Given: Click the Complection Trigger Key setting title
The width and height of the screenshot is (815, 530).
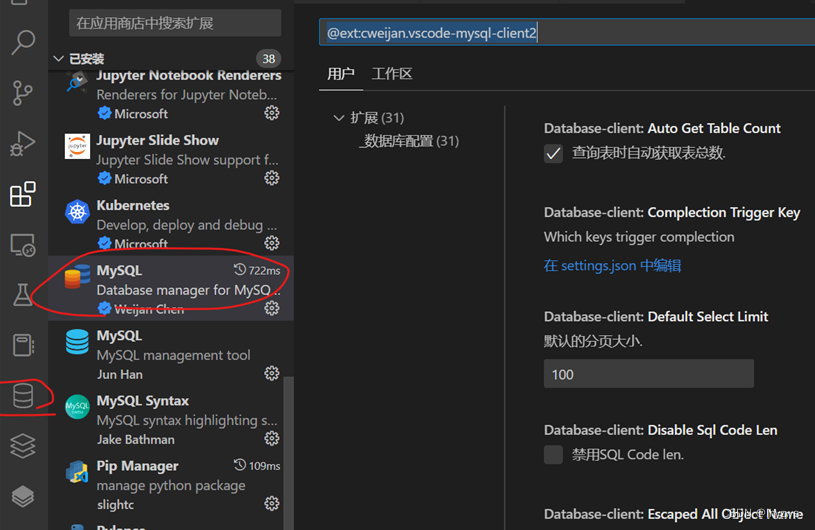Looking at the screenshot, I should click(x=672, y=213).
